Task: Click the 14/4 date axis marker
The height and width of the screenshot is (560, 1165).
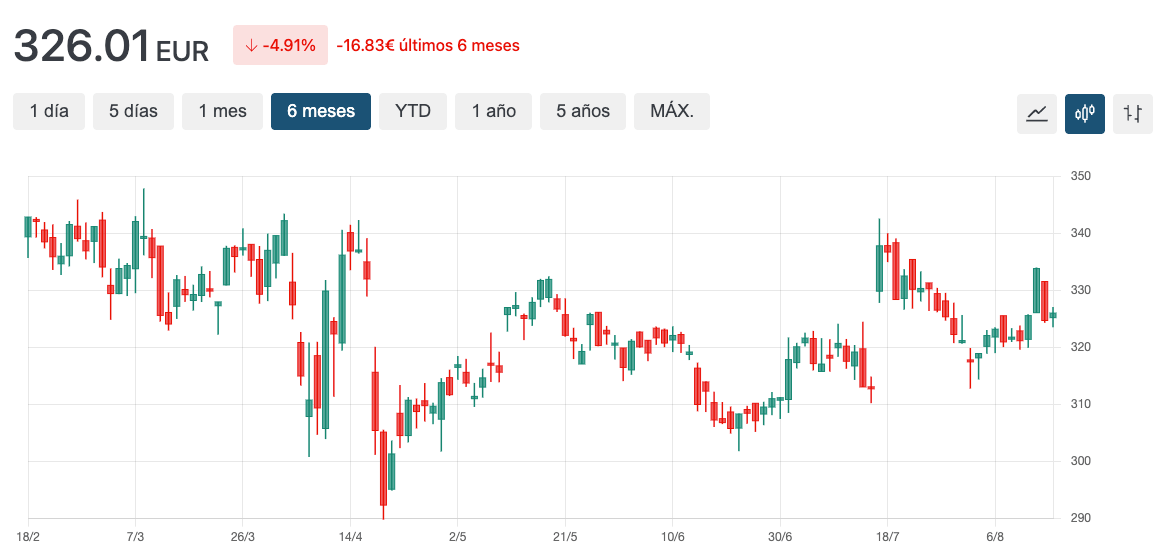Action: 350,537
